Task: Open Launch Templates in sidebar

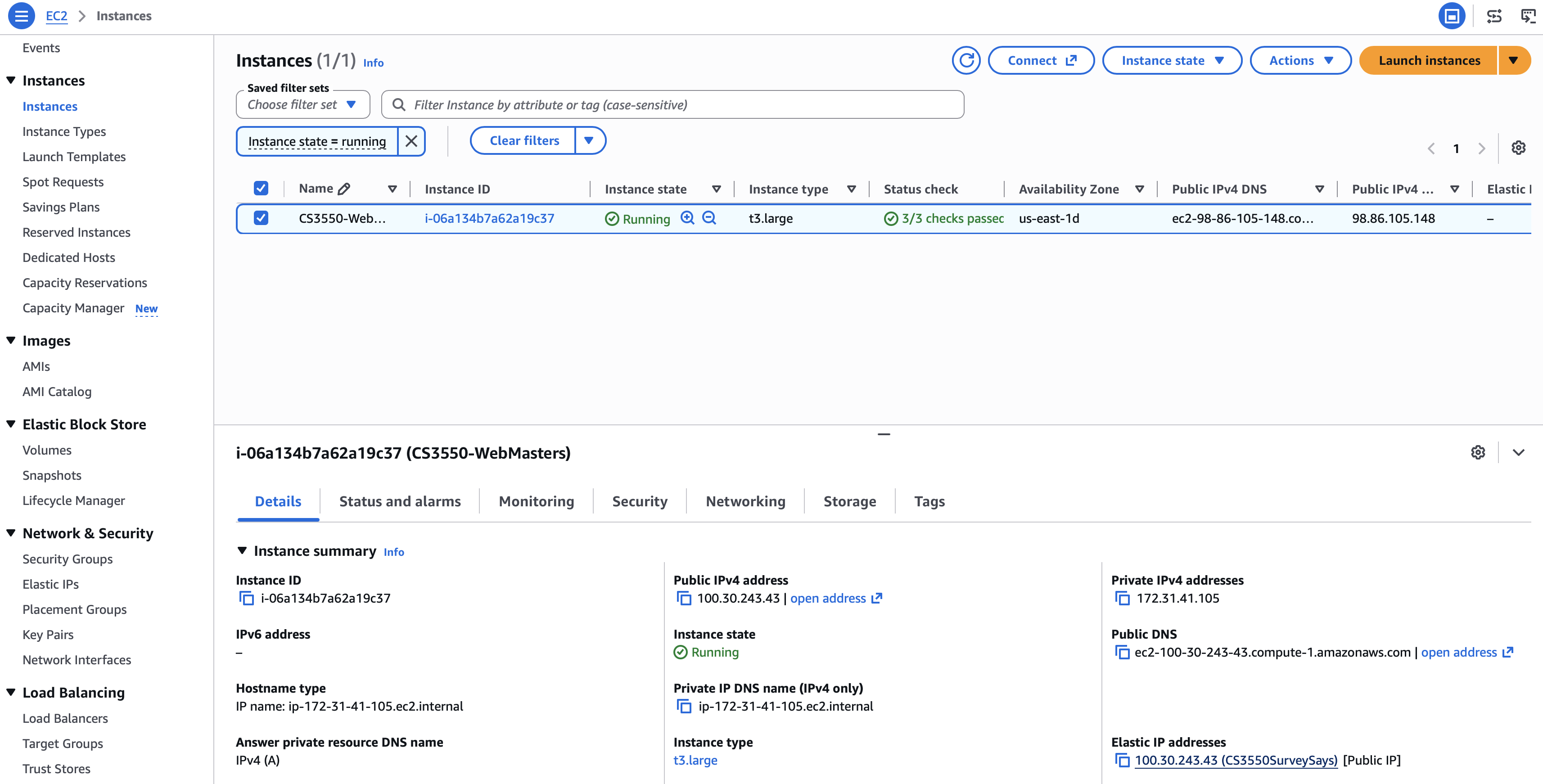Action: click(x=74, y=156)
